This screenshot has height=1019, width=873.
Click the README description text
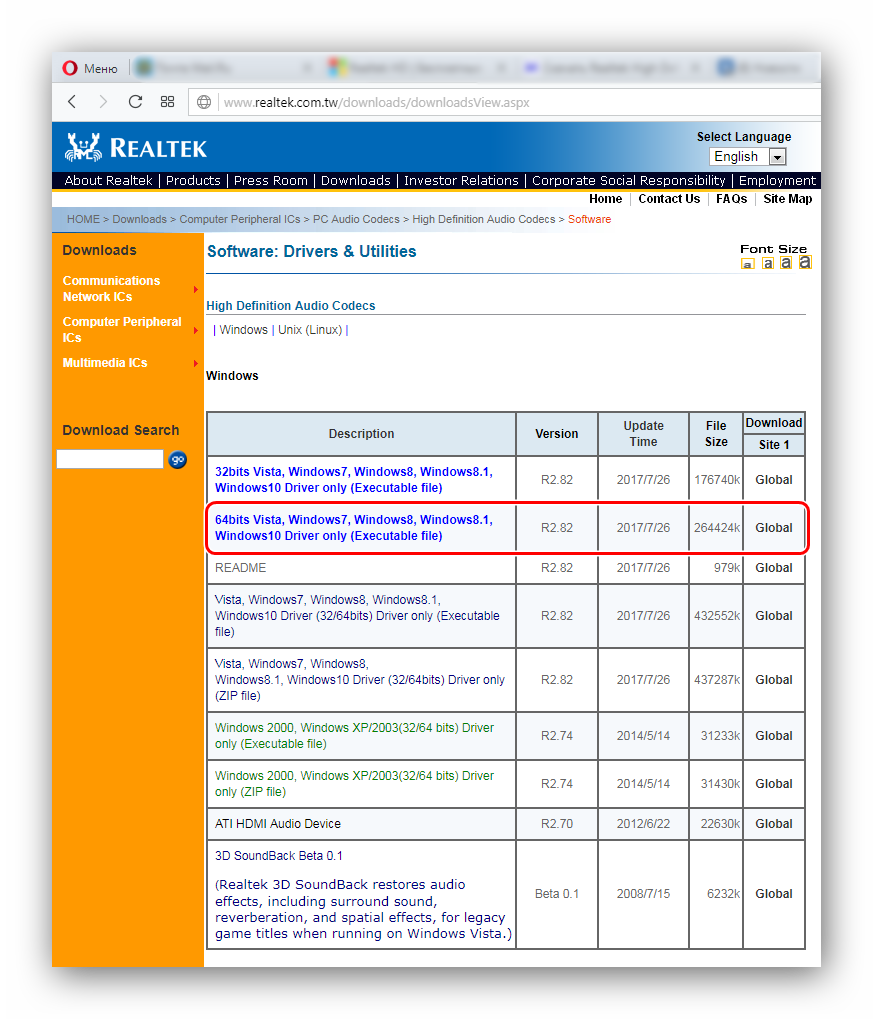(x=241, y=567)
